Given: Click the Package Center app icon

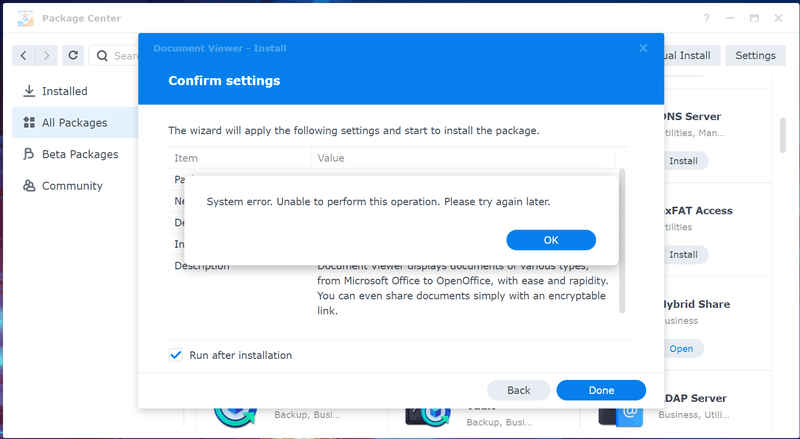Looking at the screenshot, I should (x=23, y=18).
